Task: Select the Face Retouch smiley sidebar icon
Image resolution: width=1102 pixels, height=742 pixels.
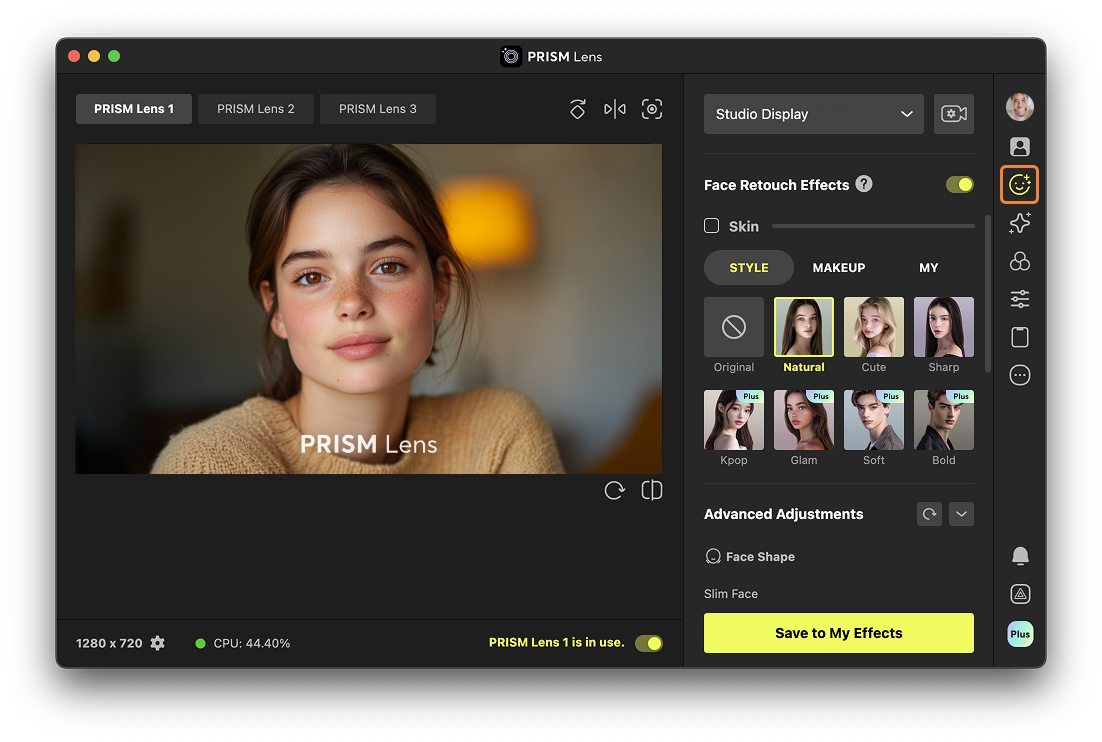Action: click(1020, 185)
